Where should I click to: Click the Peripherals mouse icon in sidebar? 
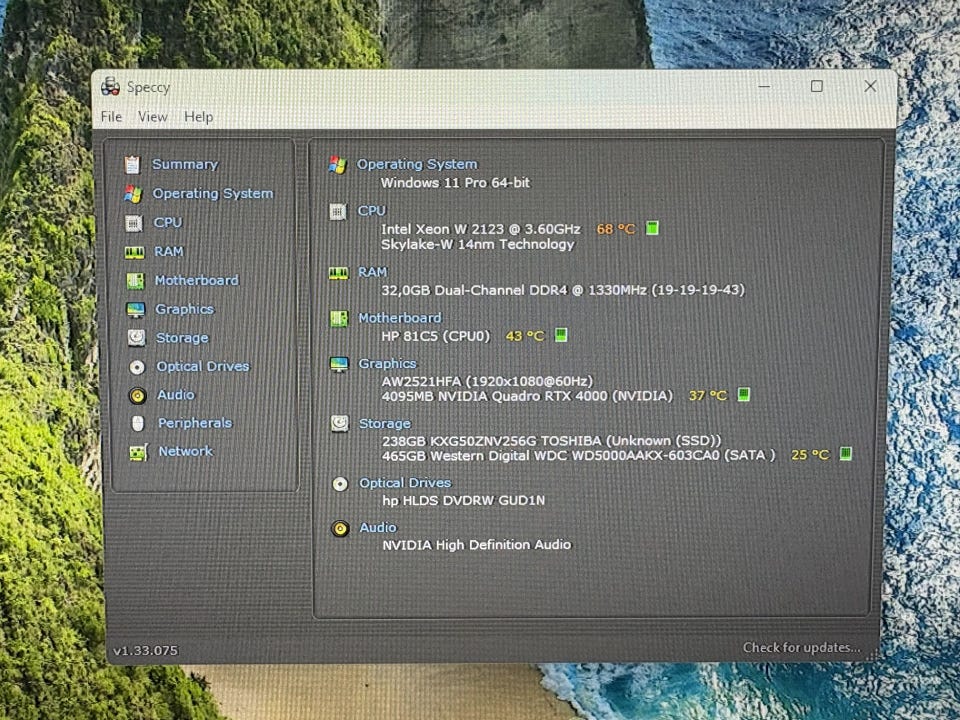(x=138, y=423)
